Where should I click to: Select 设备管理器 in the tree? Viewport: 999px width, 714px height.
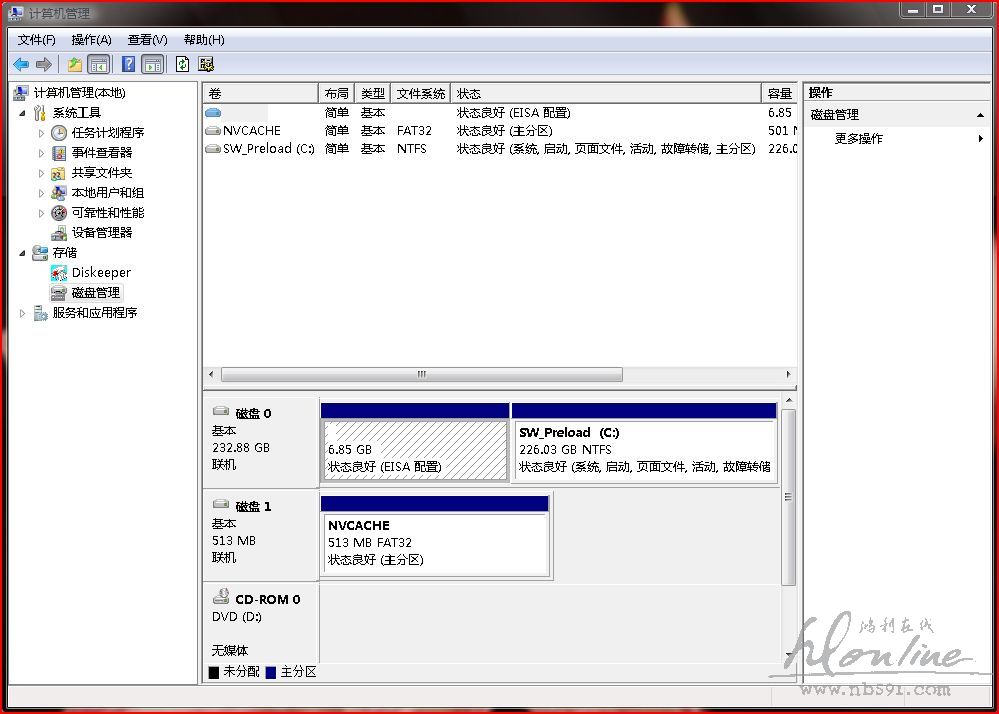point(101,232)
